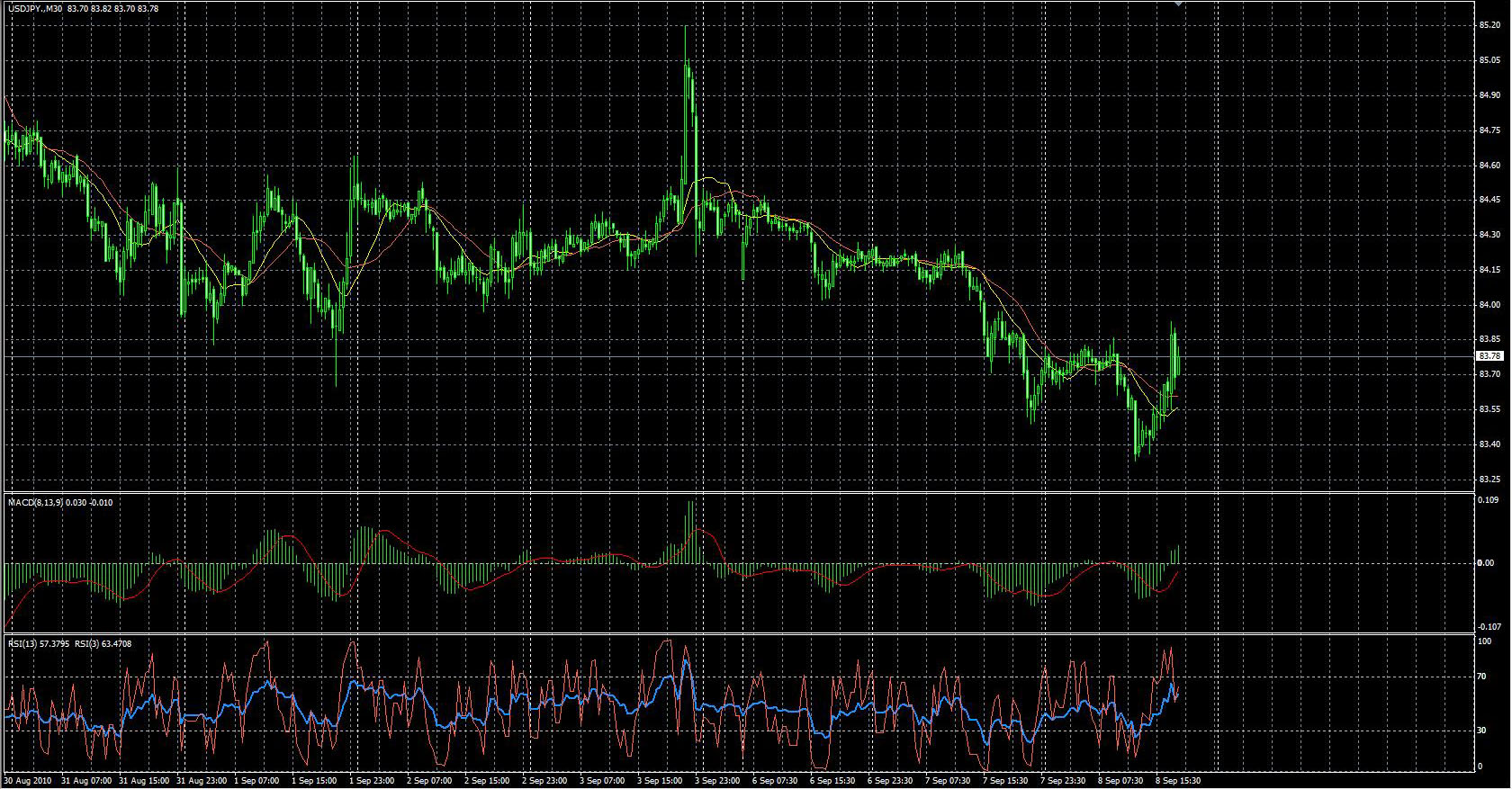1512x789 pixels.
Task: Click the MACD(8,13,9) indicator label
Action: click(x=36, y=502)
